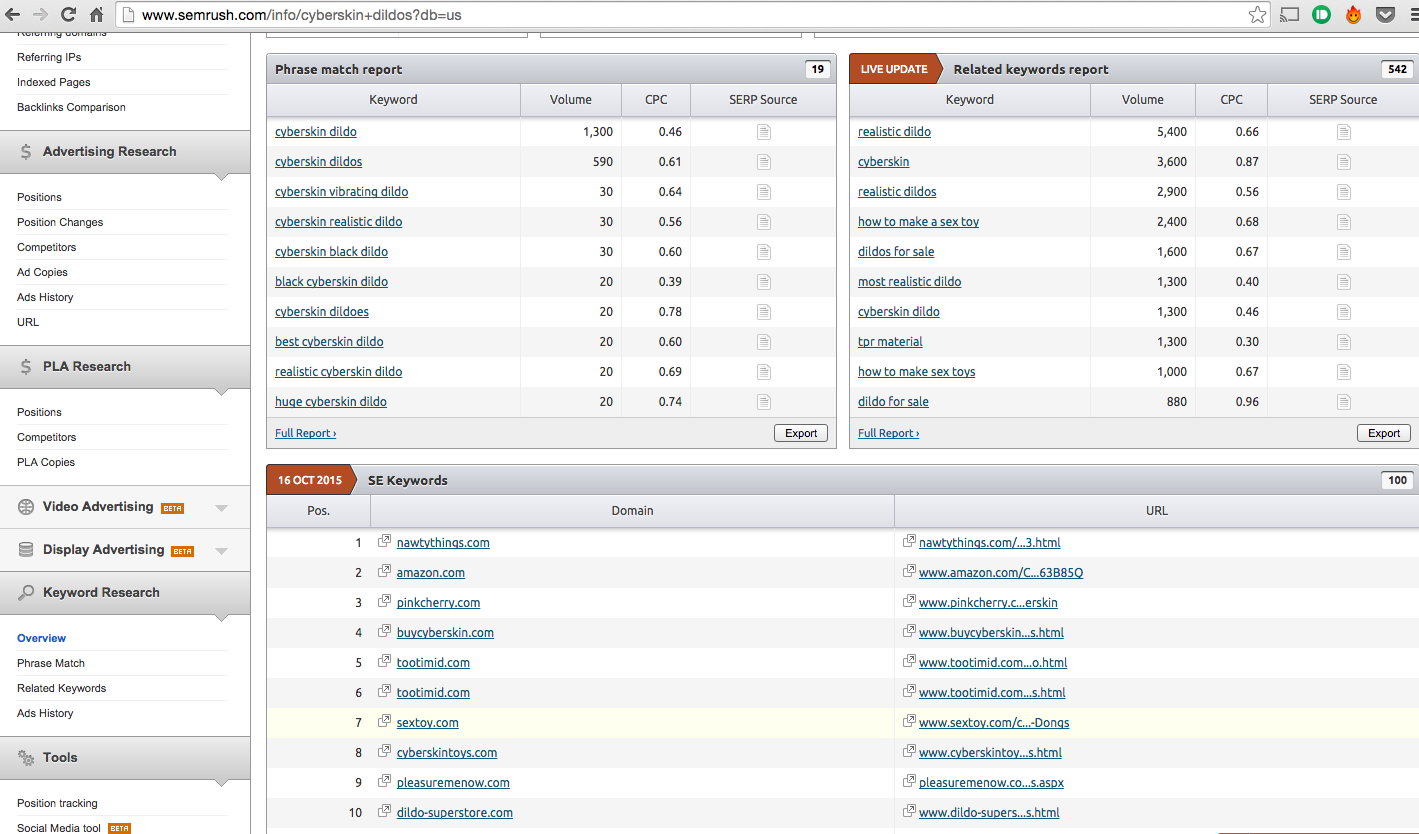Open SERP source for cyberskin dildo in Phrase match
The width and height of the screenshot is (1419, 834).
point(764,132)
